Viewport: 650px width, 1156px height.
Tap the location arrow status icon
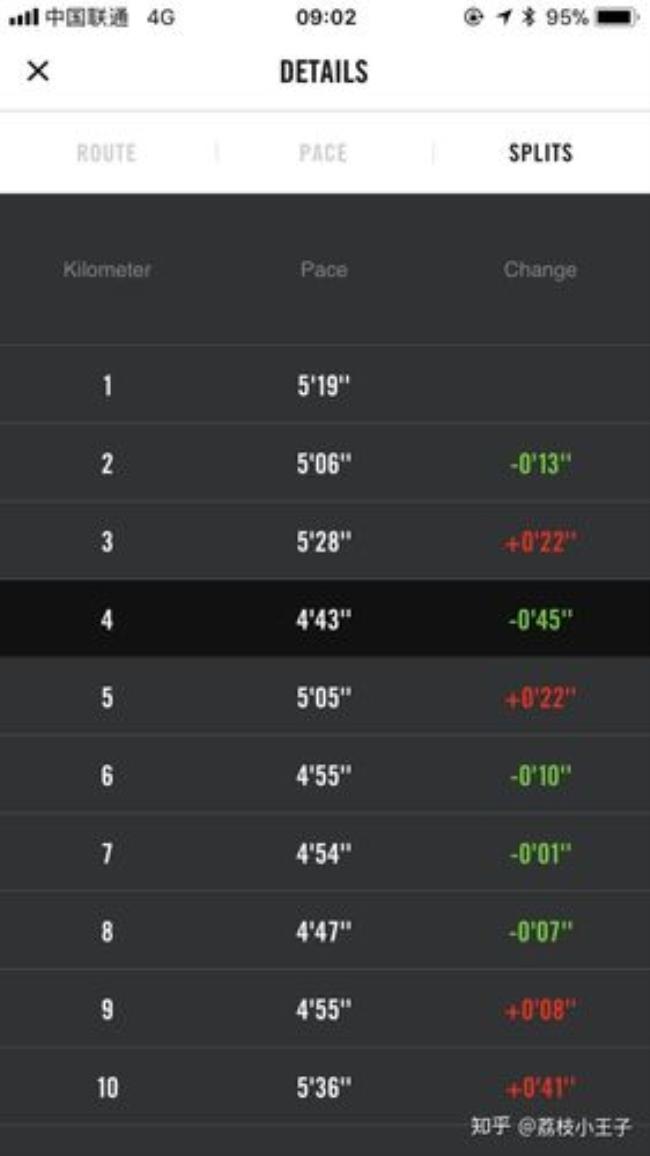pyautogui.click(x=504, y=17)
